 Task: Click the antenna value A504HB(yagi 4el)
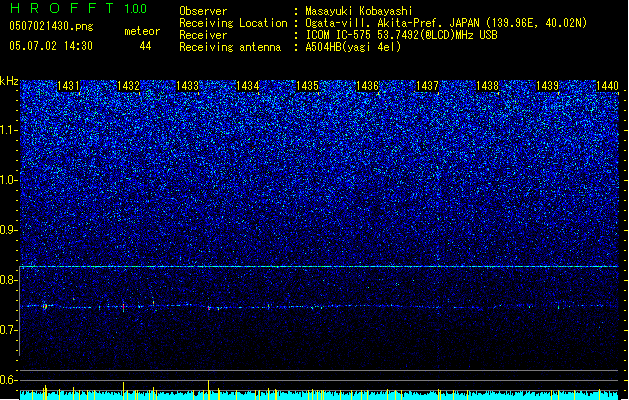point(353,47)
